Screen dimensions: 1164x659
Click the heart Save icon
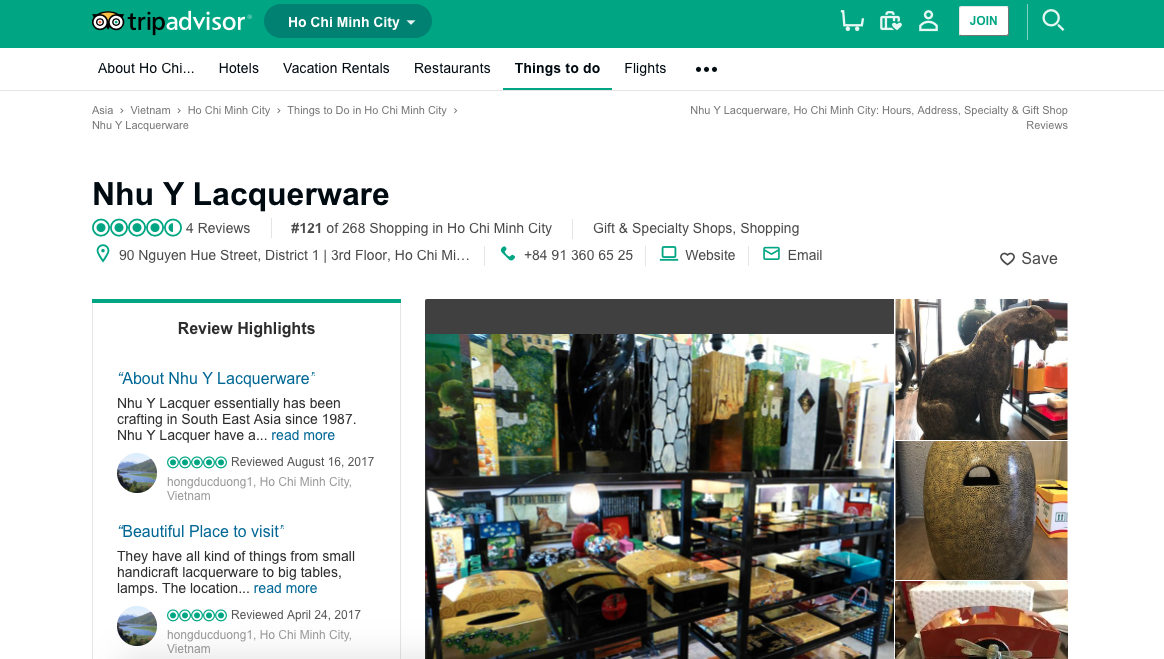[x=1007, y=259]
